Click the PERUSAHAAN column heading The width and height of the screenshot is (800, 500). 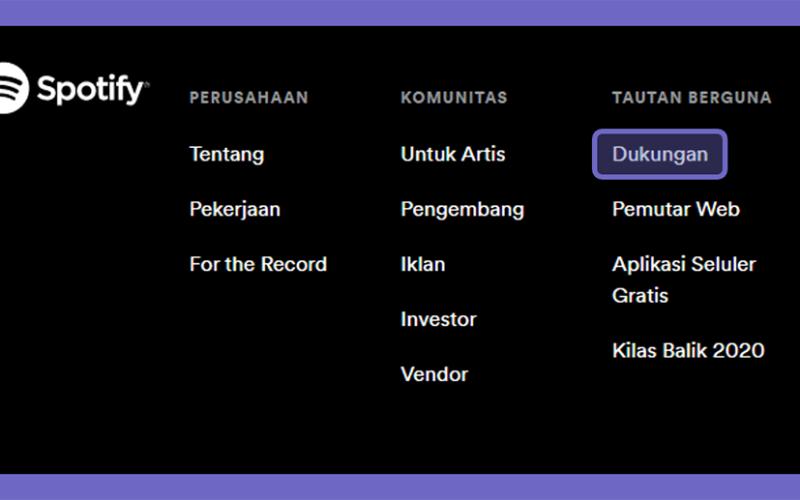click(x=249, y=97)
